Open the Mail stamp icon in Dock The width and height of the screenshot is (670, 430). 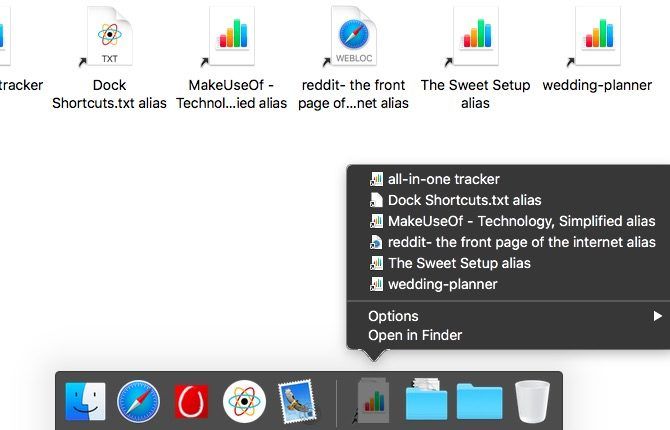pyautogui.click(x=297, y=401)
